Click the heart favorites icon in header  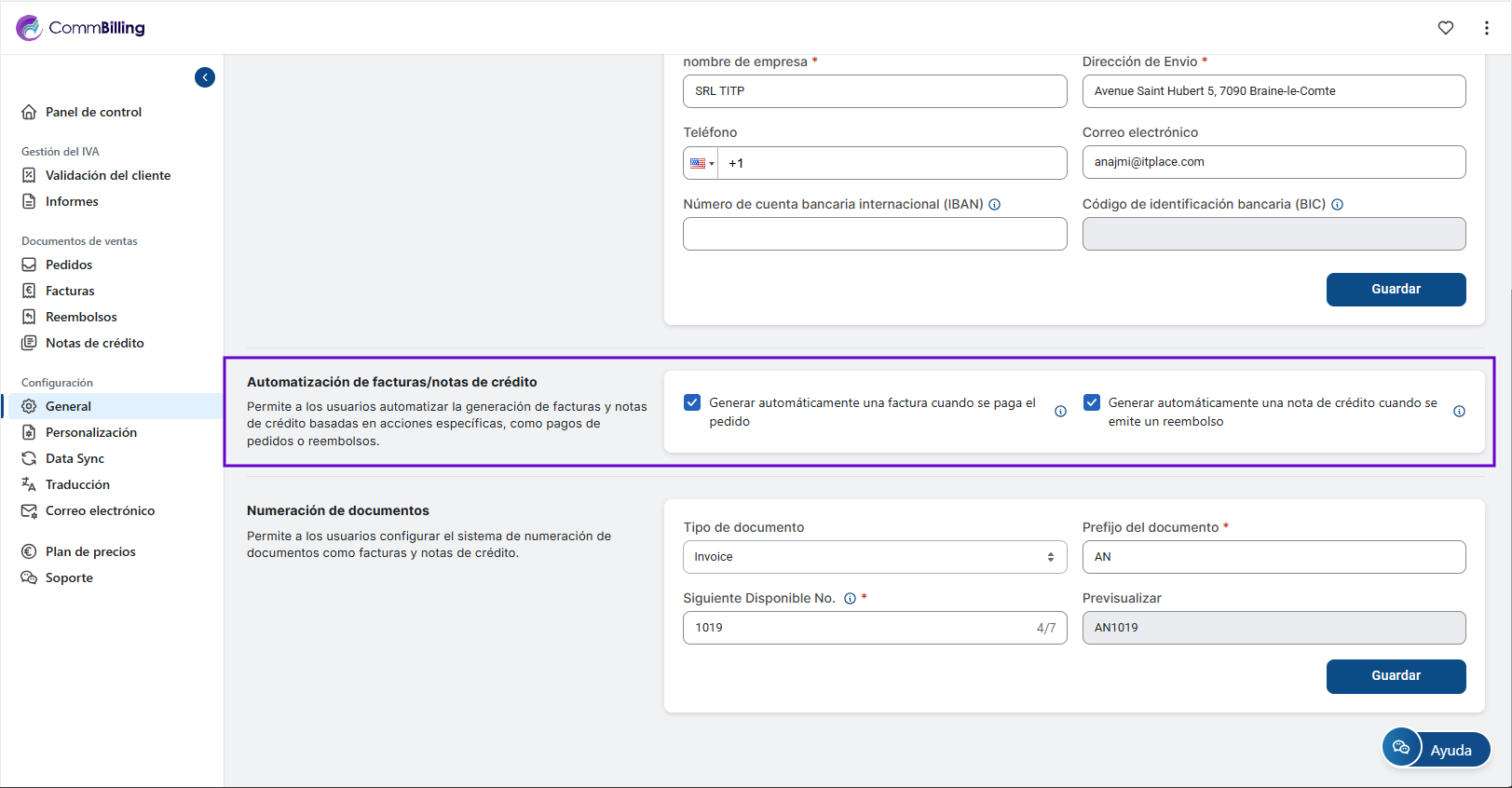[x=1445, y=28]
